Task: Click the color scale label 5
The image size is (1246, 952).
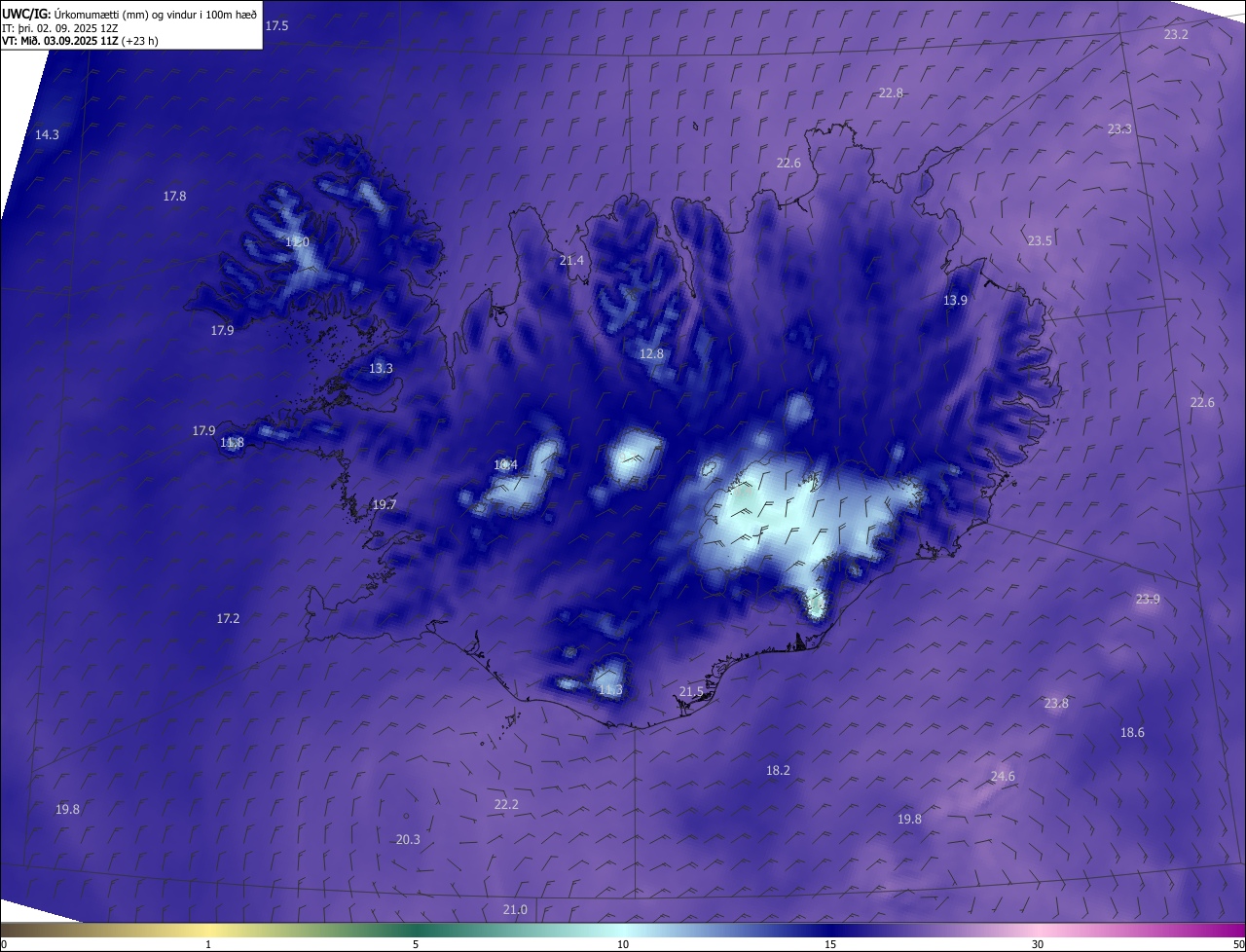Action: (x=416, y=944)
